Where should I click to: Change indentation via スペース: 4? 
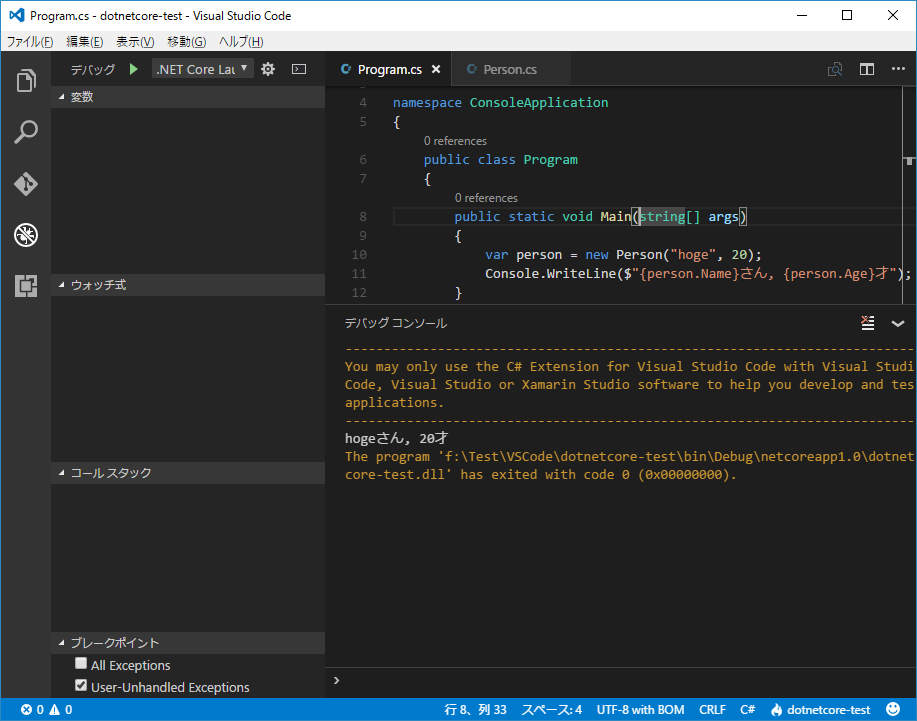coord(551,709)
